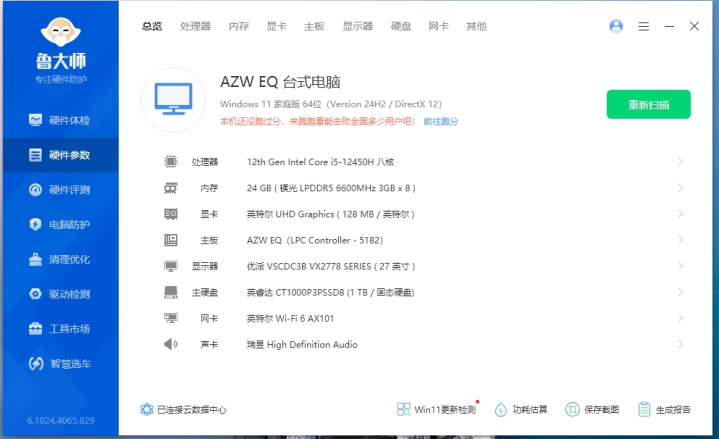Expand the 声卡 row chevron
Image resolution: width=719 pixels, height=439 pixels.
tap(680, 344)
